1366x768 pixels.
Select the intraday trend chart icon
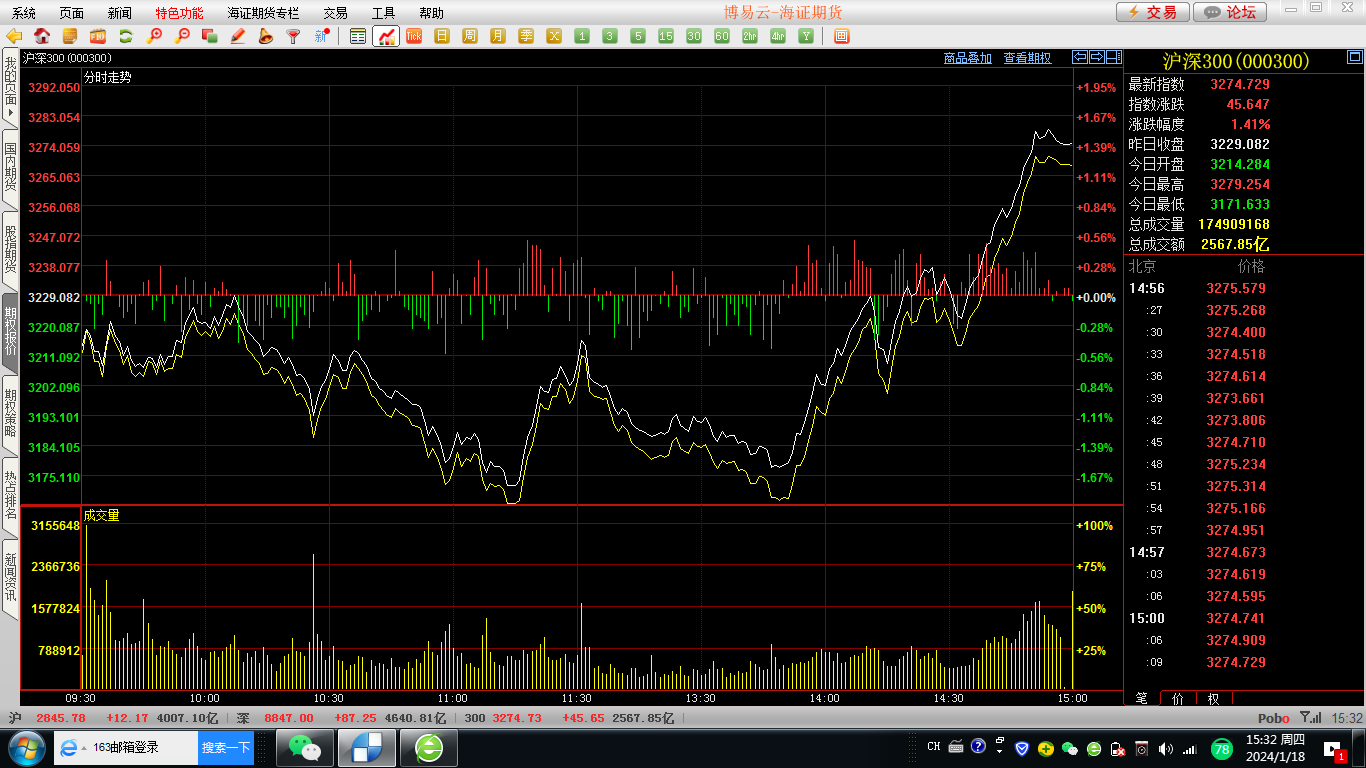point(386,36)
